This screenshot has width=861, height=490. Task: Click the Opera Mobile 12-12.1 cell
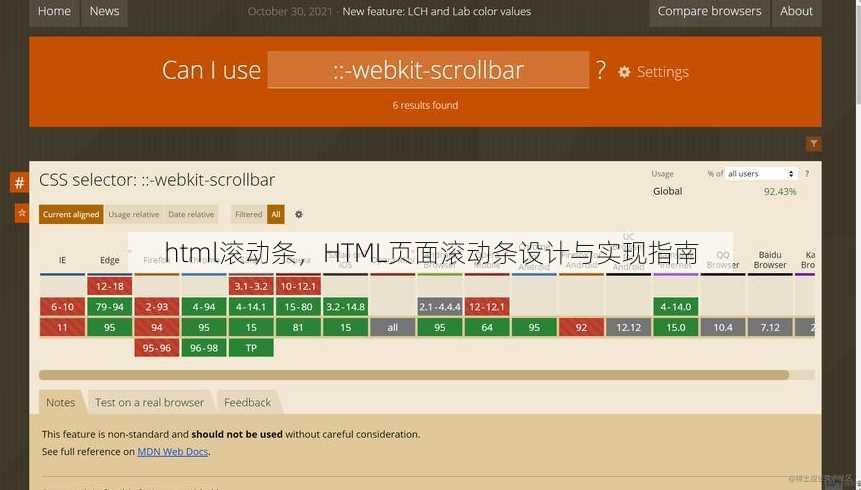pyautogui.click(x=487, y=307)
